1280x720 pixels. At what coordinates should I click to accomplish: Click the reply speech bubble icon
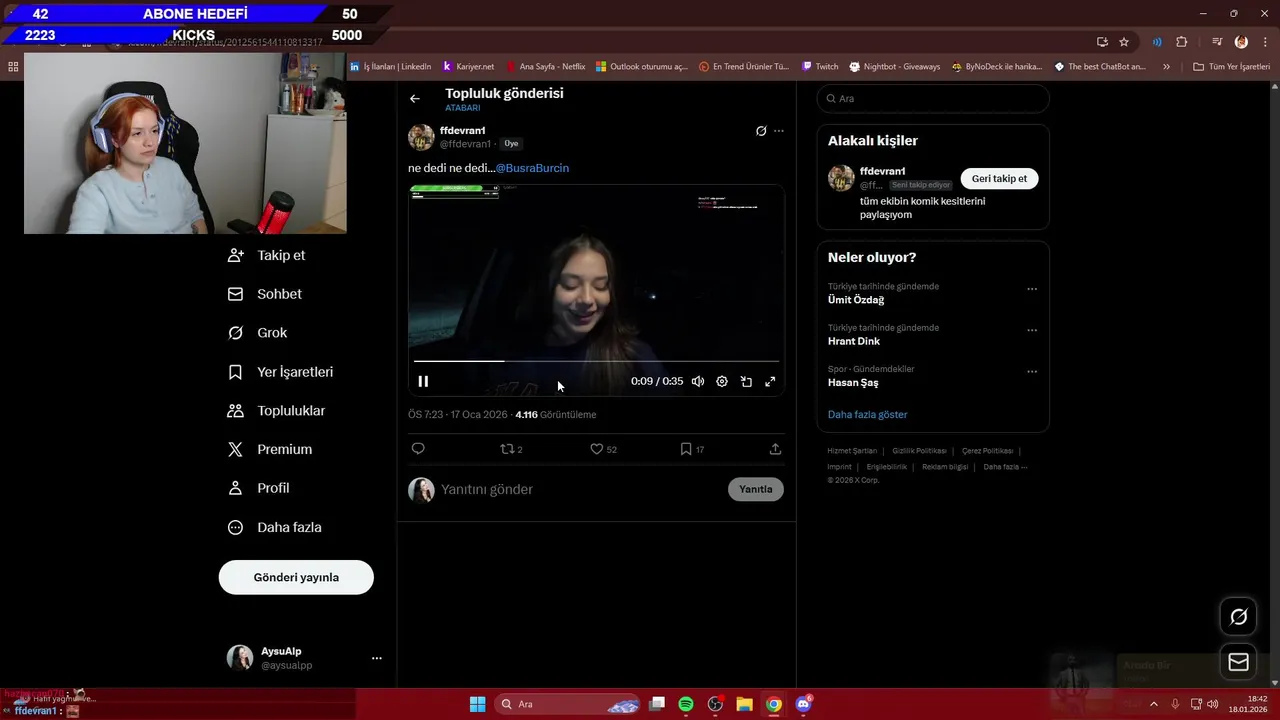click(418, 449)
